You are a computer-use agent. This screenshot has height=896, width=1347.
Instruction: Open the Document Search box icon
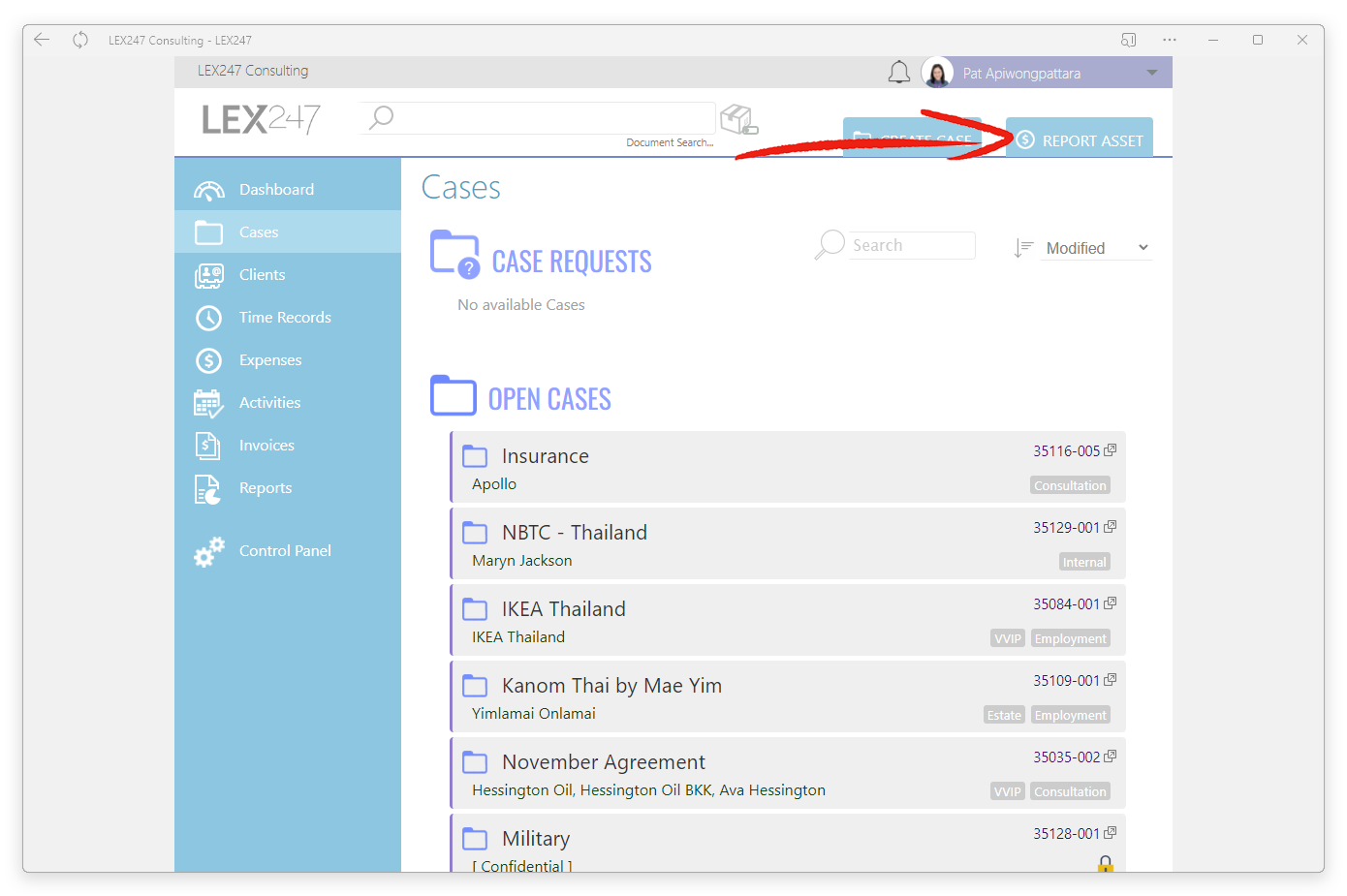[x=738, y=119]
